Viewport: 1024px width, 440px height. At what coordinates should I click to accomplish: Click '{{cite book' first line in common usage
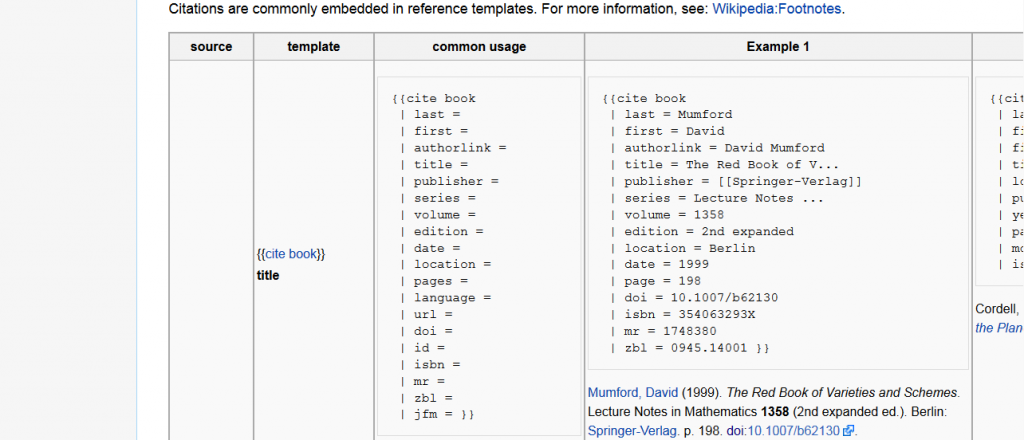(434, 99)
